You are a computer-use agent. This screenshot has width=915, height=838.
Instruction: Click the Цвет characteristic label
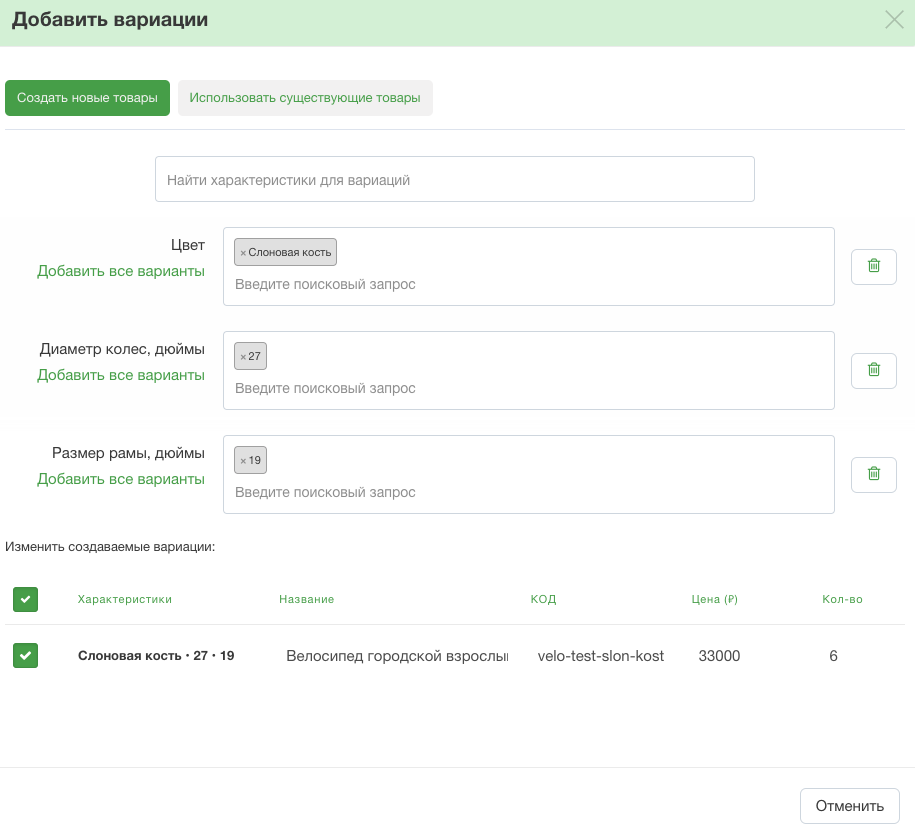point(187,245)
